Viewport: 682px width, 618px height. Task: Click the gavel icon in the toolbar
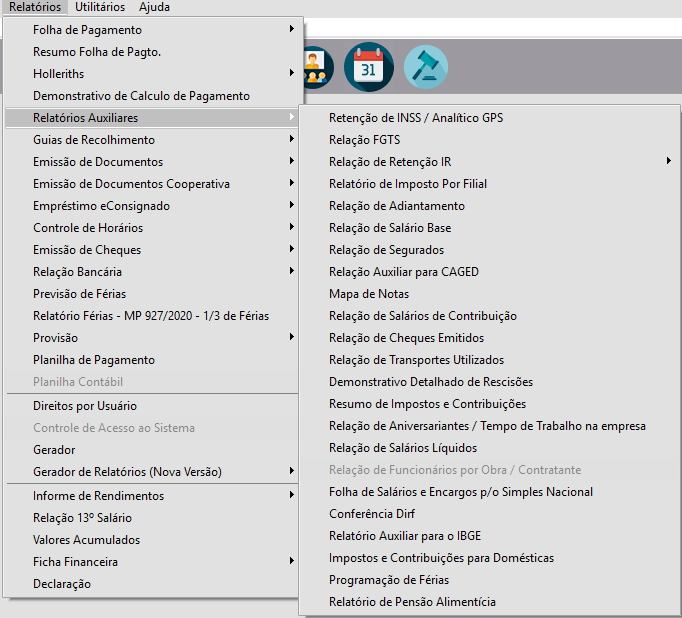[x=426, y=68]
